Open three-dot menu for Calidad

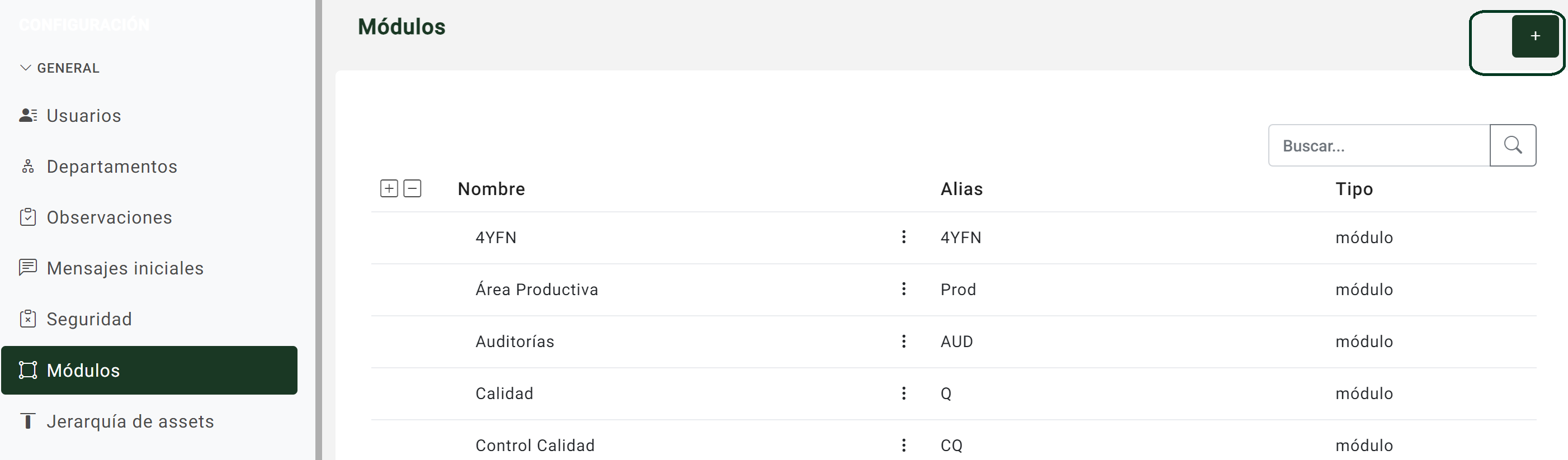(903, 393)
